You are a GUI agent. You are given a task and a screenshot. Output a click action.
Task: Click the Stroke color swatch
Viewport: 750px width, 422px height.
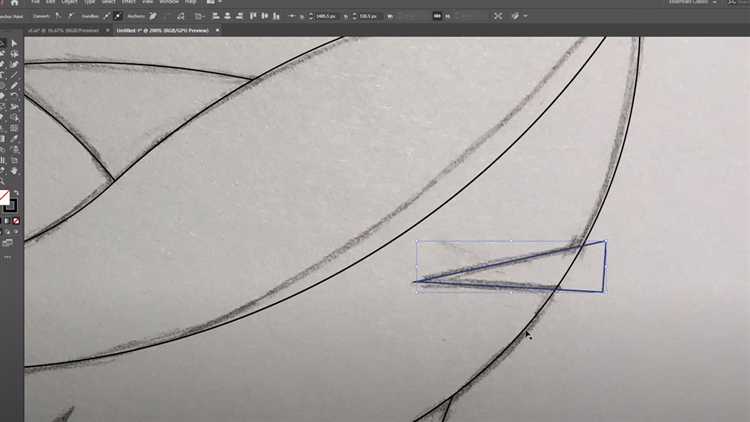click(11, 206)
